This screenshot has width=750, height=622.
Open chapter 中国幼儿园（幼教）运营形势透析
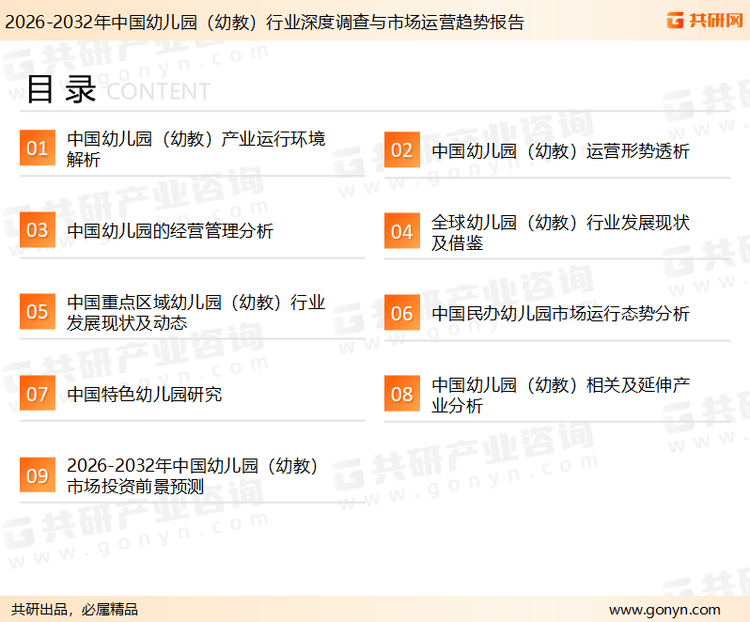tap(560, 151)
